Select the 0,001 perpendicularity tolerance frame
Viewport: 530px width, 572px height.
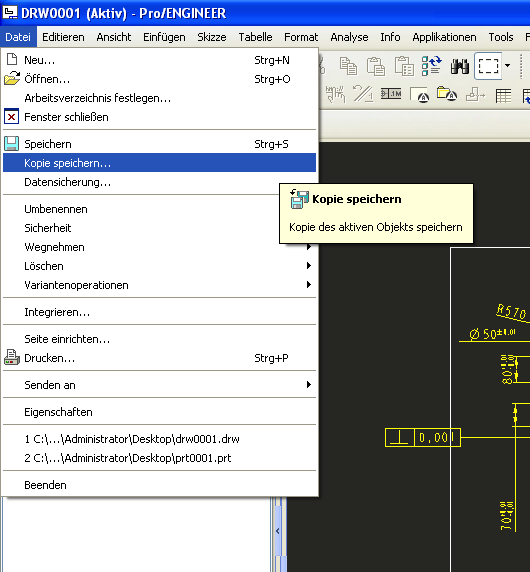pos(423,437)
